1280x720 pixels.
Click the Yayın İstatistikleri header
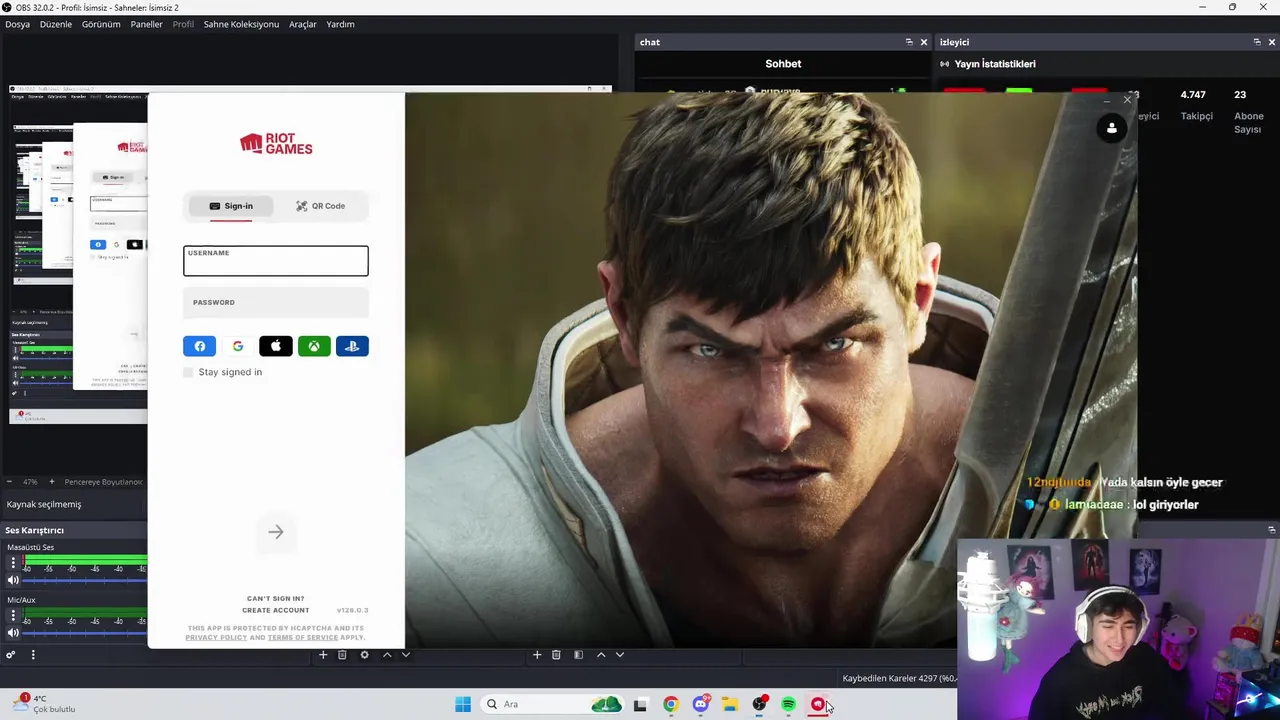(x=995, y=64)
